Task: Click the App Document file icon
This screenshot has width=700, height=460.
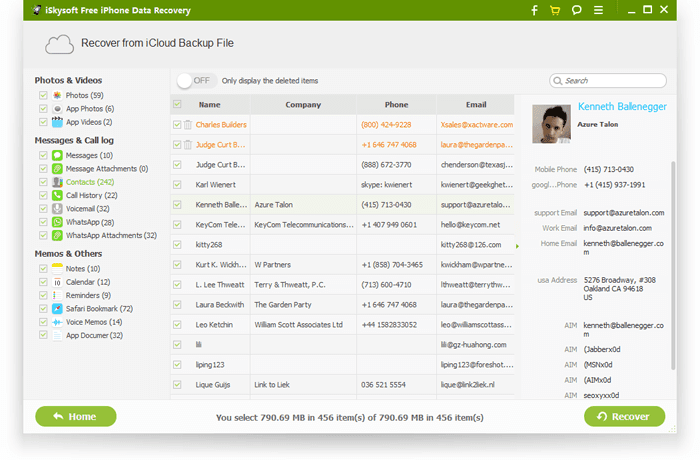Action: 57,335
